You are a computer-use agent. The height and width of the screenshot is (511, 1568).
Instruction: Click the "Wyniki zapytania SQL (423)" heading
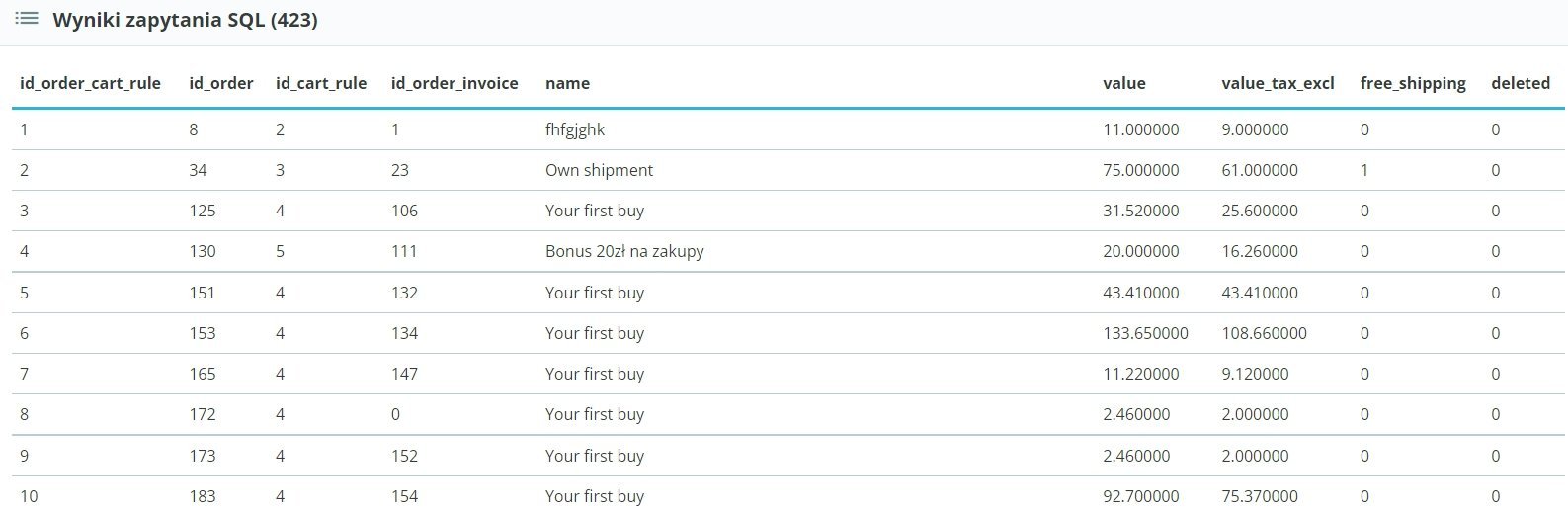click(x=185, y=20)
